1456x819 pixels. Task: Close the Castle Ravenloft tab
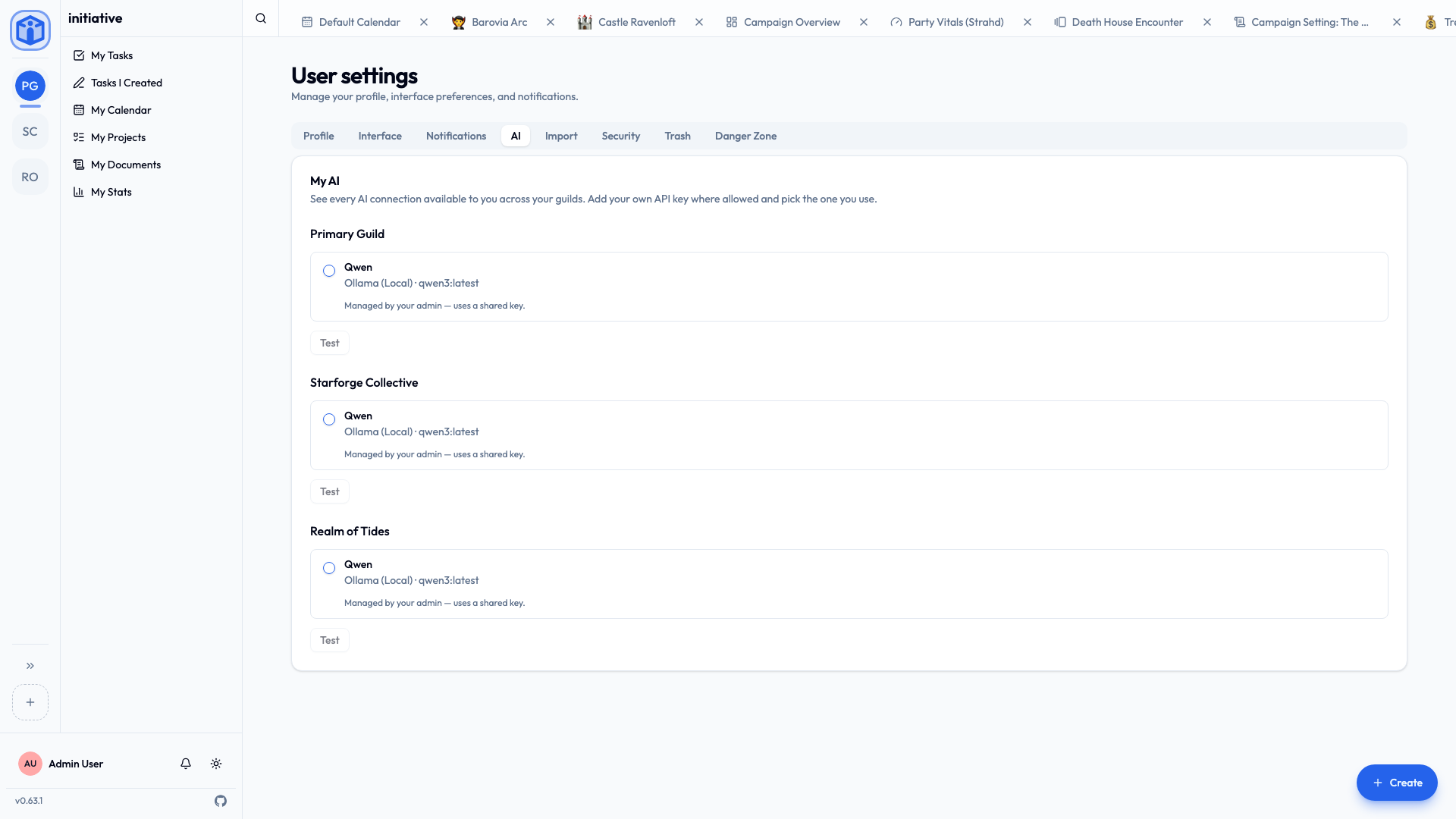click(x=699, y=22)
